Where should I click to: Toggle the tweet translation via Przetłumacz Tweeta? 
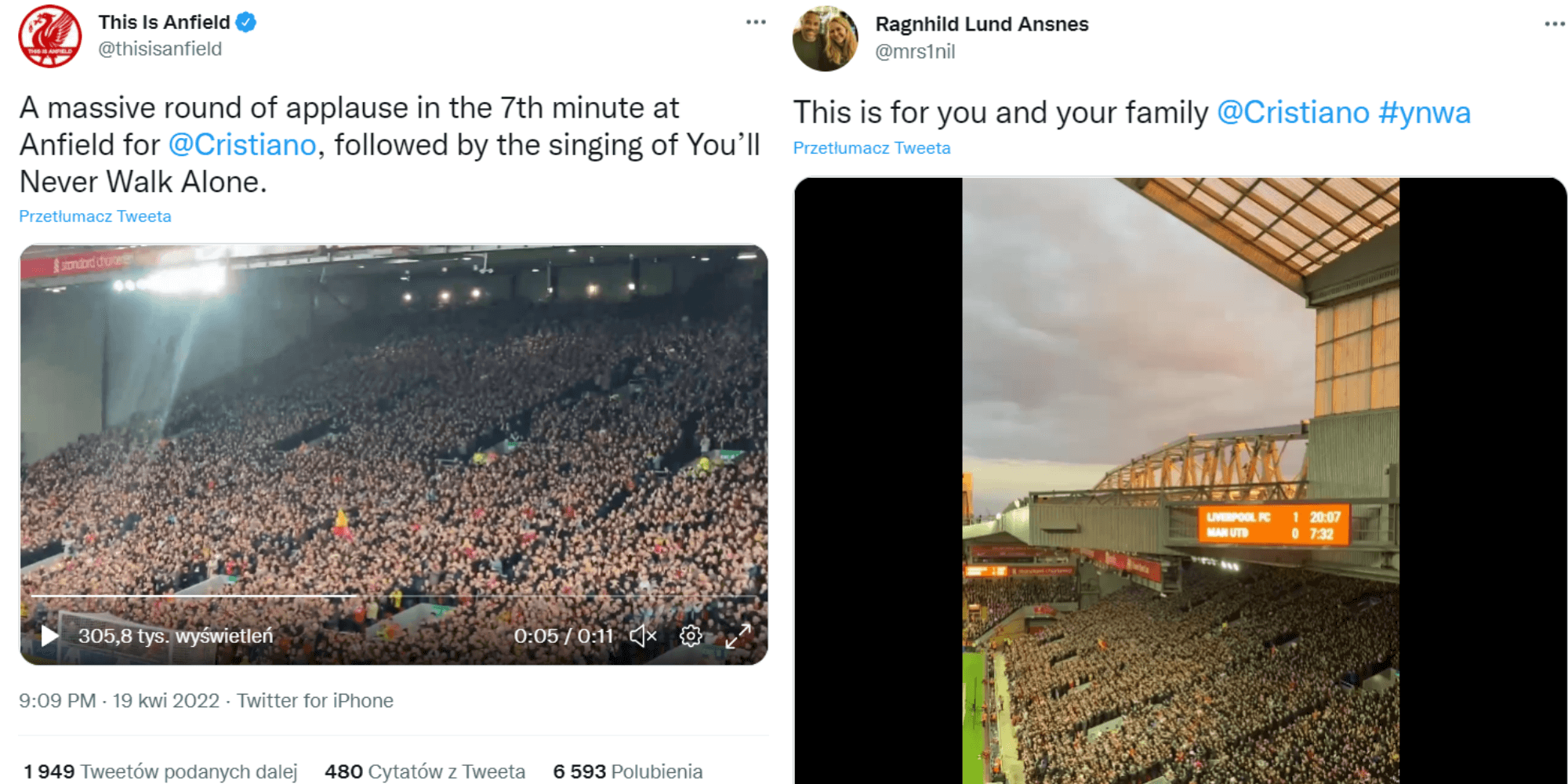[94, 216]
